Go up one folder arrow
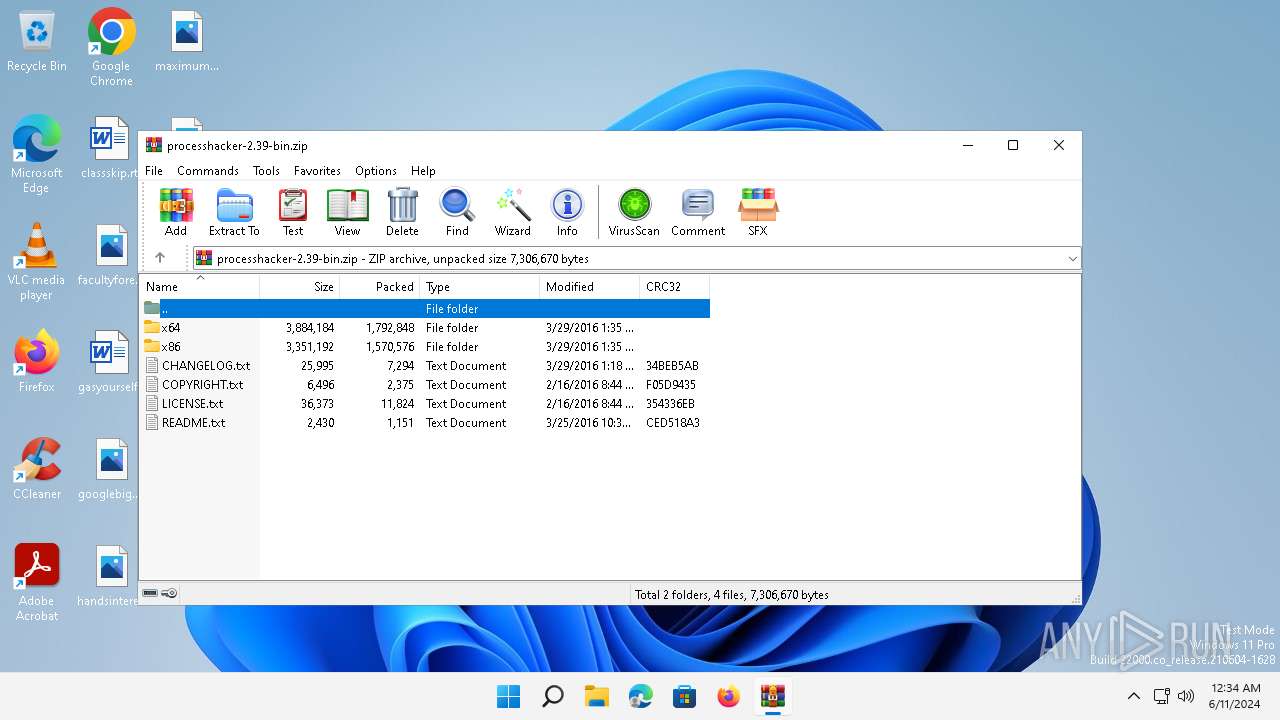Viewport: 1280px width, 720px height. [160, 258]
